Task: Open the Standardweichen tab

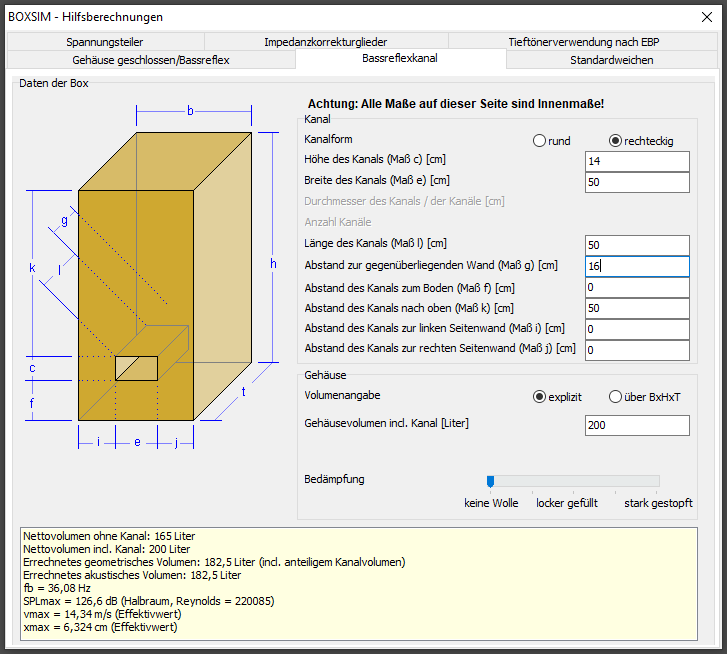Action: coord(612,60)
